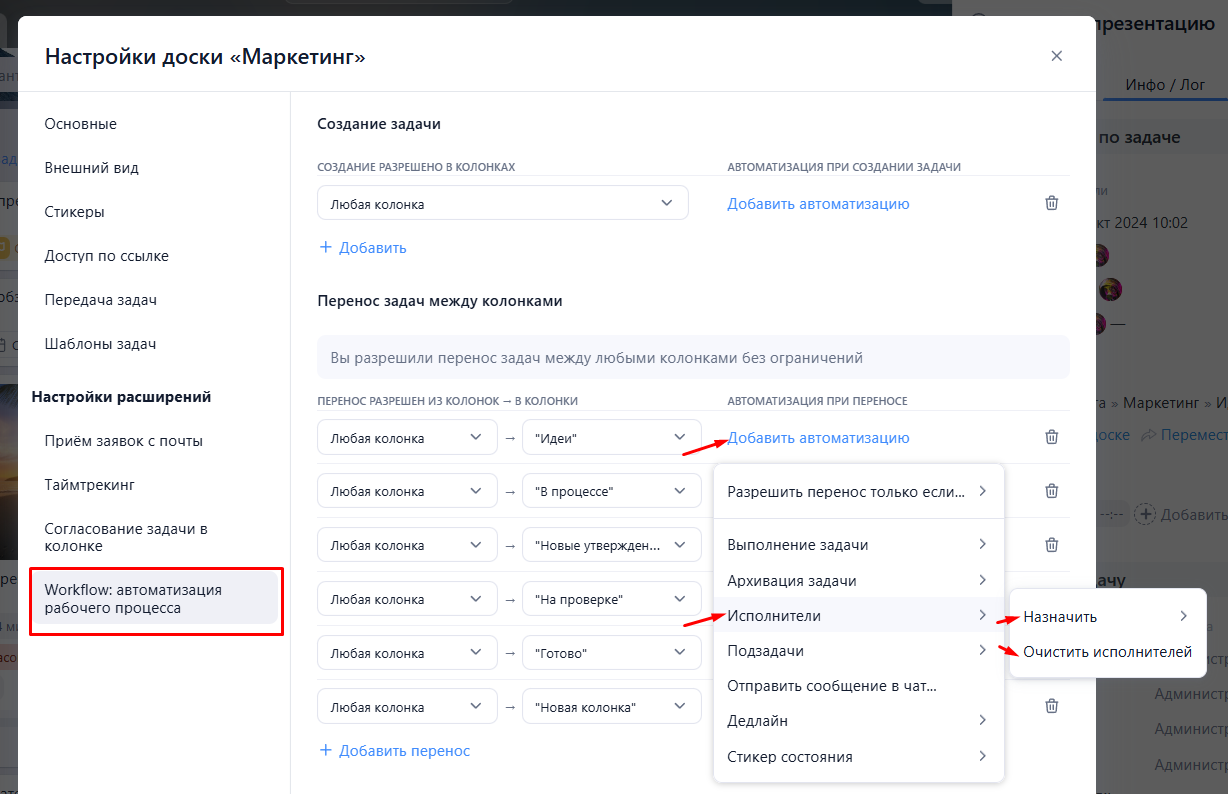Delete the "В процессе" transfer rule trash icon
1228x794 pixels.
tap(1051, 491)
